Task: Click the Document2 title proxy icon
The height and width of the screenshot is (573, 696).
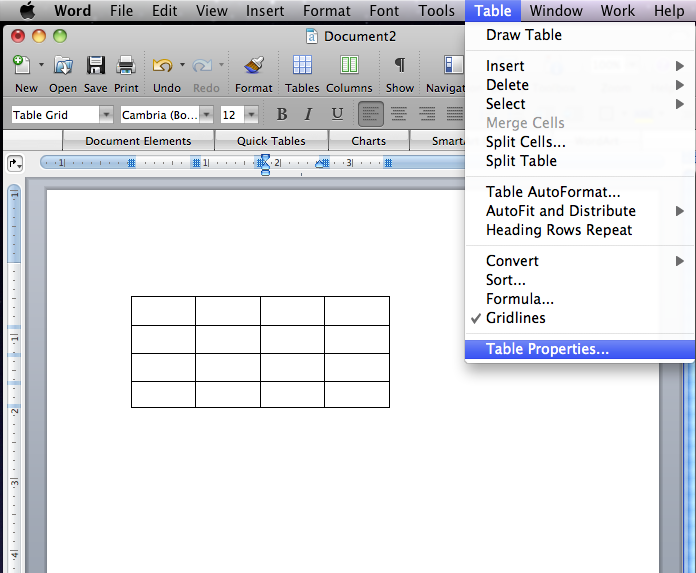Action: (x=312, y=36)
